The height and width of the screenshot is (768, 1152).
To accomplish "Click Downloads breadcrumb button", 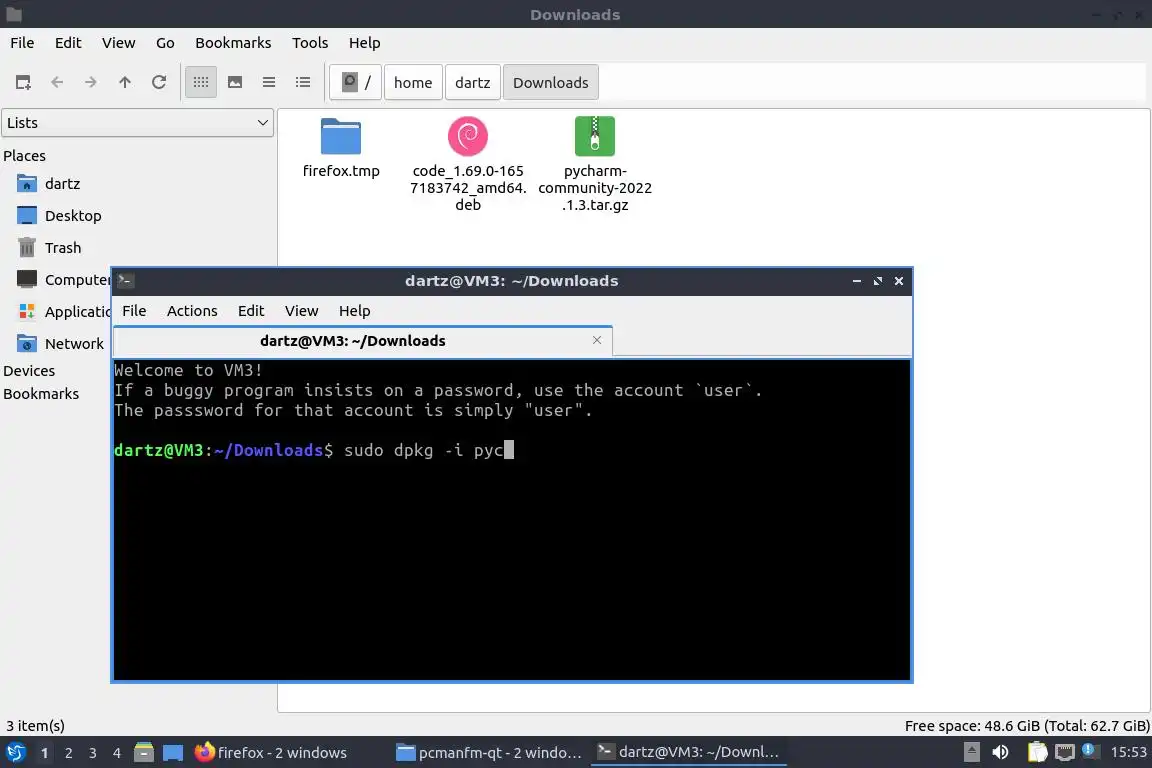I will tap(550, 82).
